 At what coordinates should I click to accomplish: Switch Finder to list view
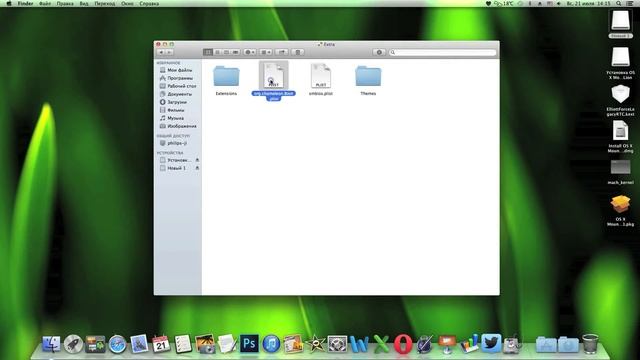[217, 52]
